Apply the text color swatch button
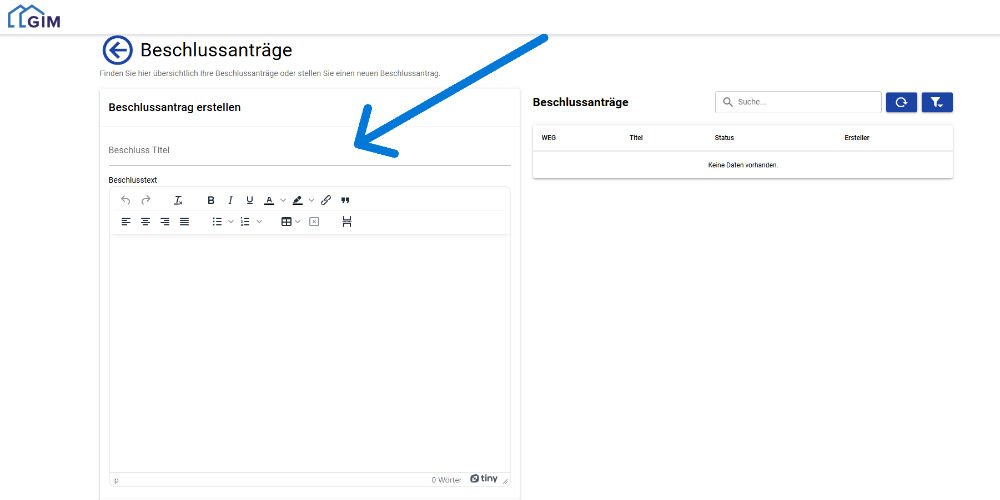Screen dimensions: 1000x500 click(x=269, y=200)
